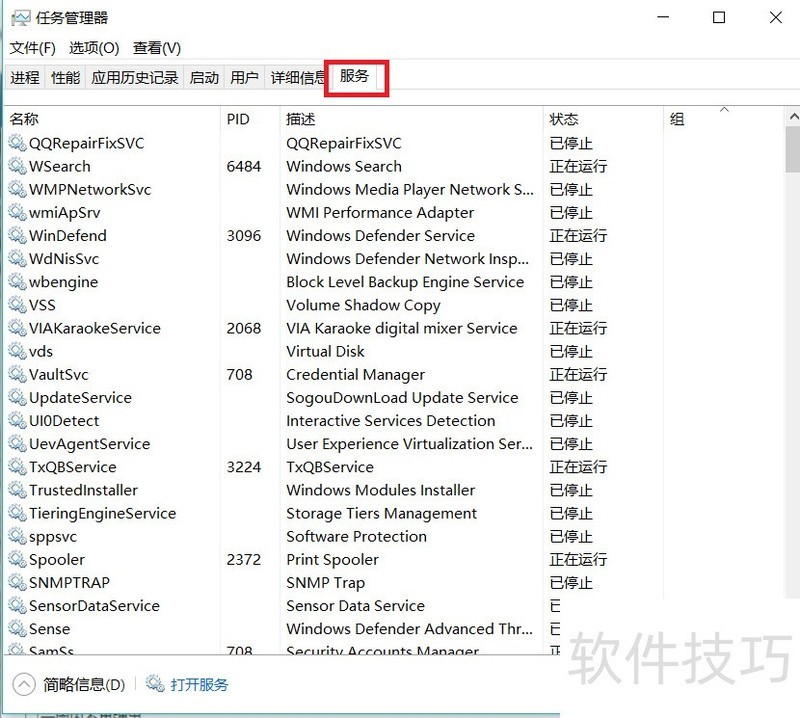Click the gear icon beside WinDefend
This screenshot has height=718, width=800.
17,235
